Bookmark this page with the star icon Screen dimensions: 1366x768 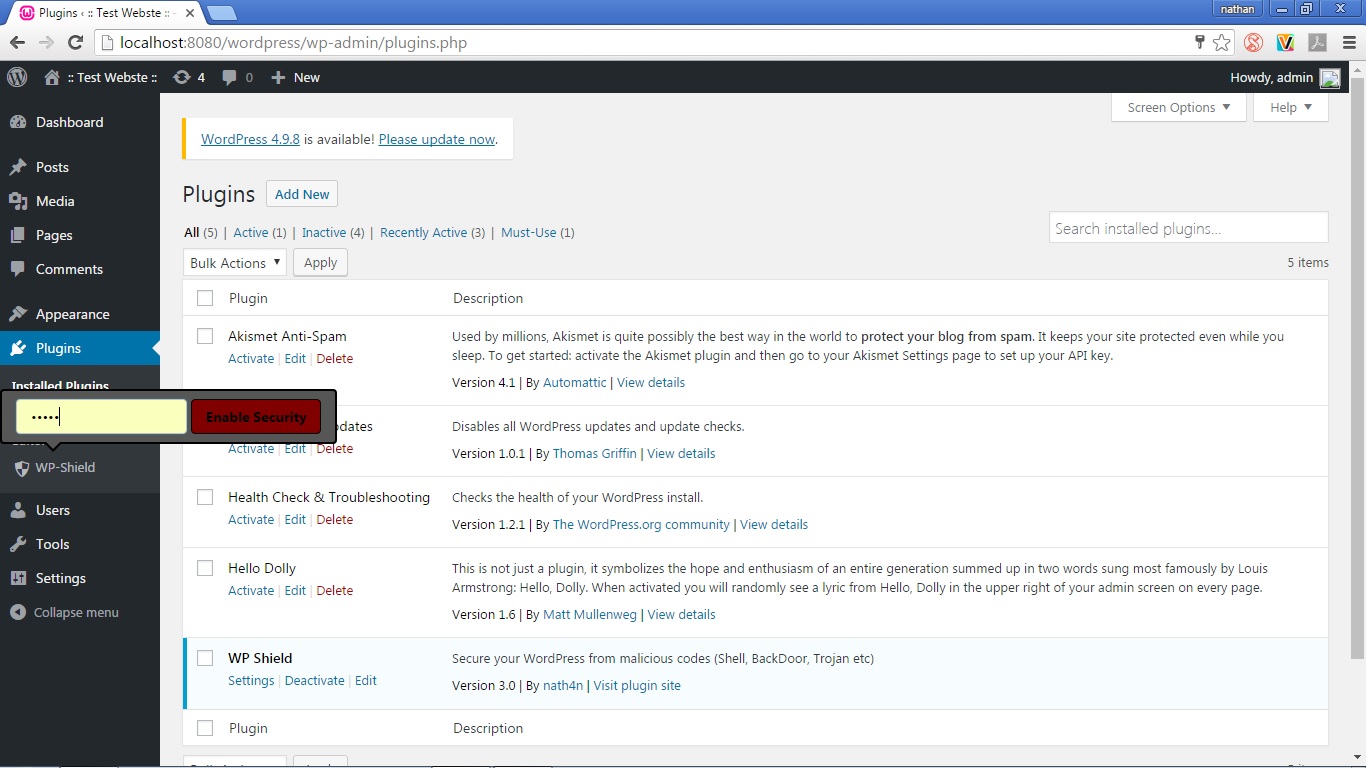pos(1221,43)
